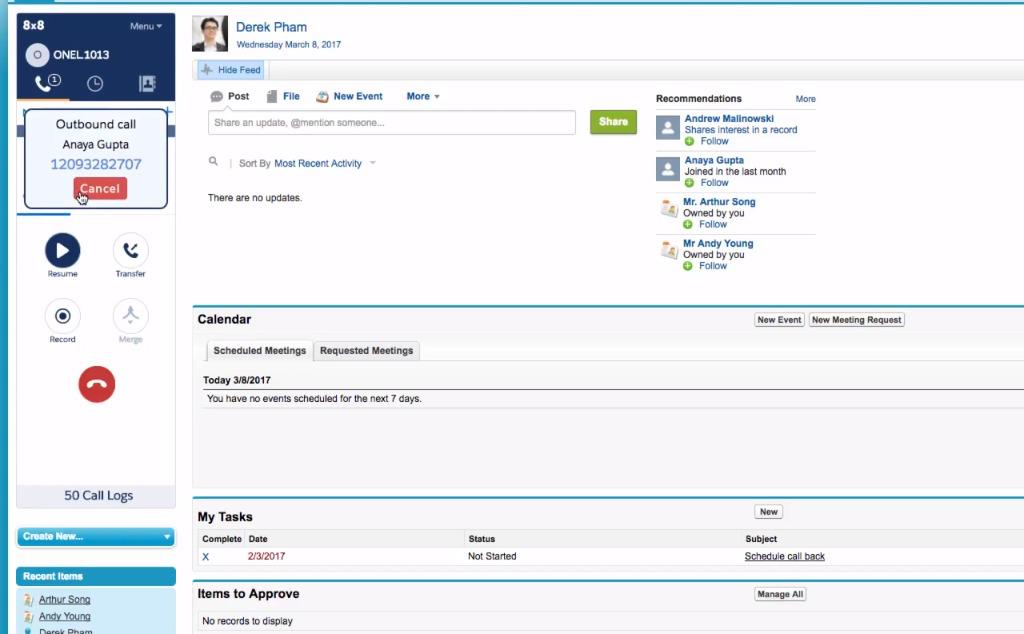Open the call history clock icon
This screenshot has width=1024, height=634.
click(x=95, y=84)
